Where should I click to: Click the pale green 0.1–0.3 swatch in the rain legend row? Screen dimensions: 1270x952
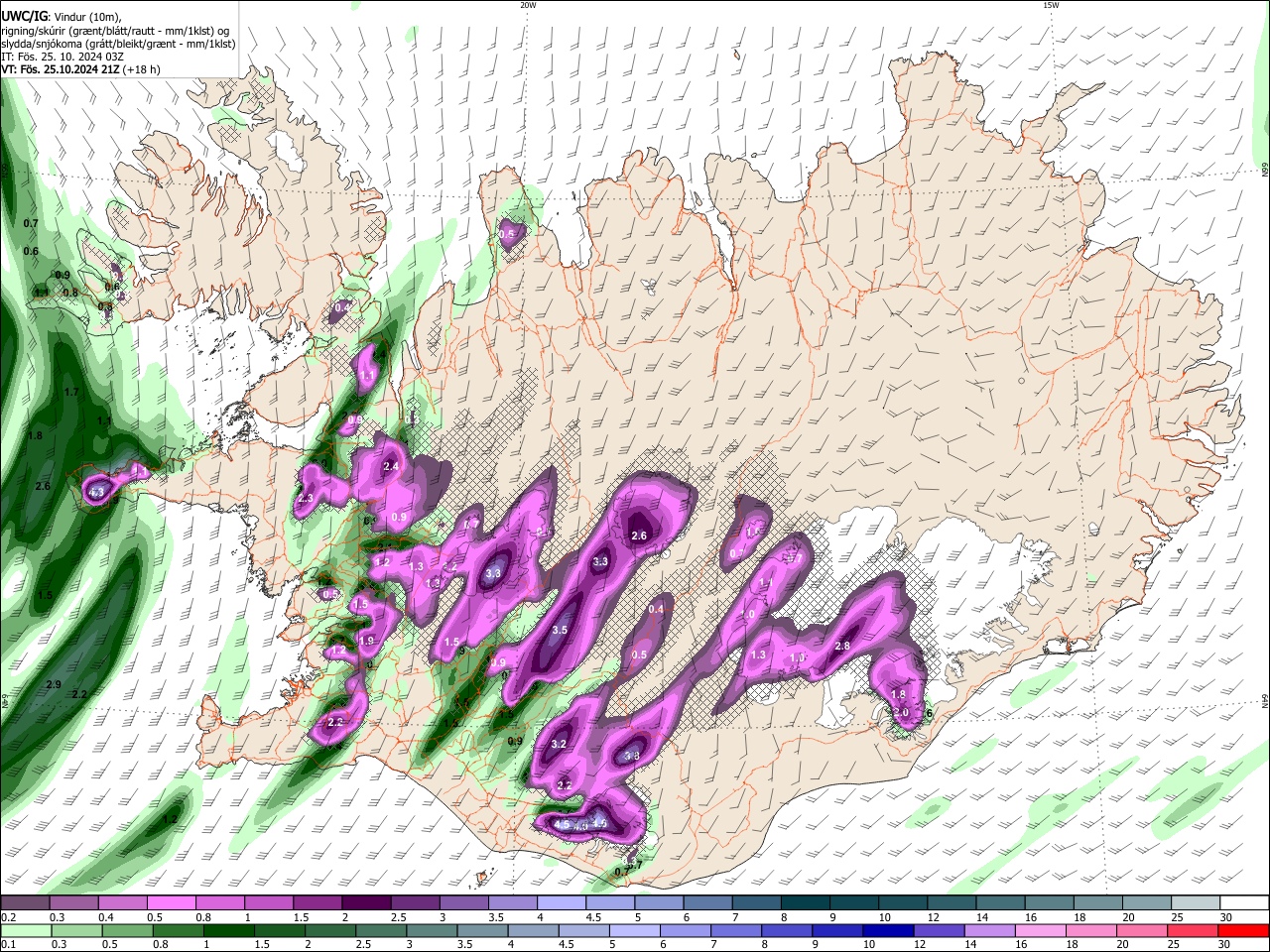(25, 930)
